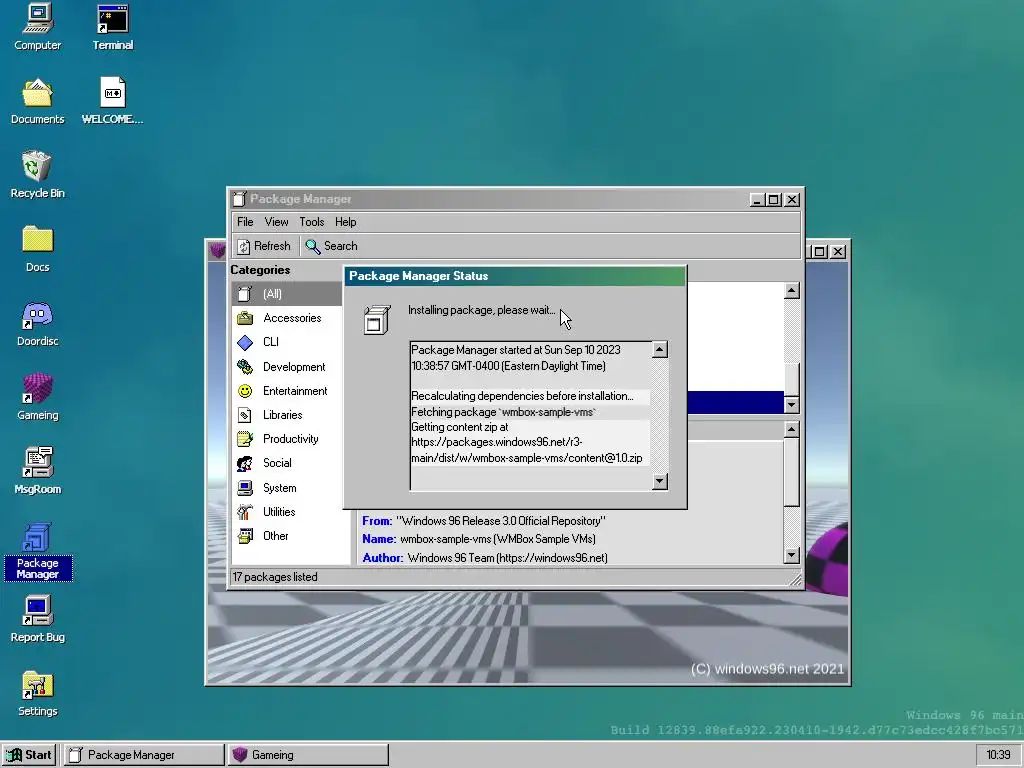Click package details pane scroll-up arrow
This screenshot has width=1024, height=768.
pos(792,429)
